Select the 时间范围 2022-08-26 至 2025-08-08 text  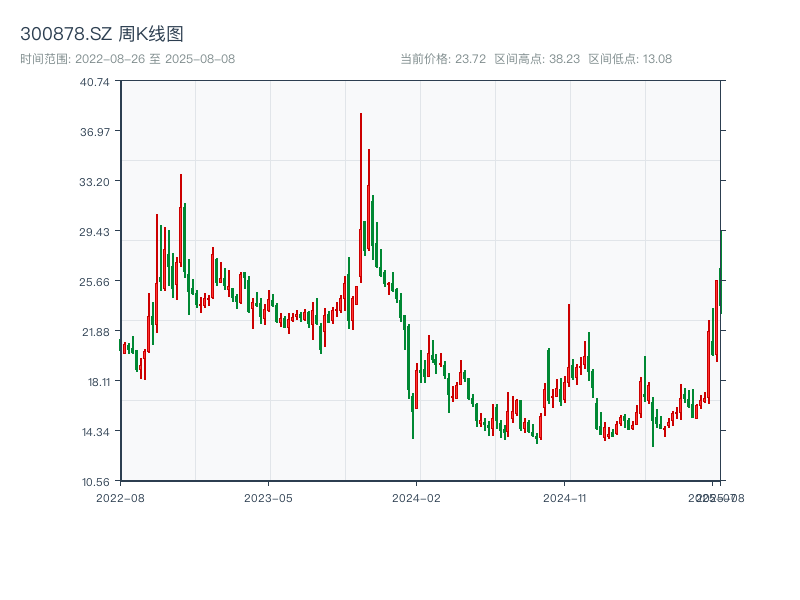click(x=128, y=59)
